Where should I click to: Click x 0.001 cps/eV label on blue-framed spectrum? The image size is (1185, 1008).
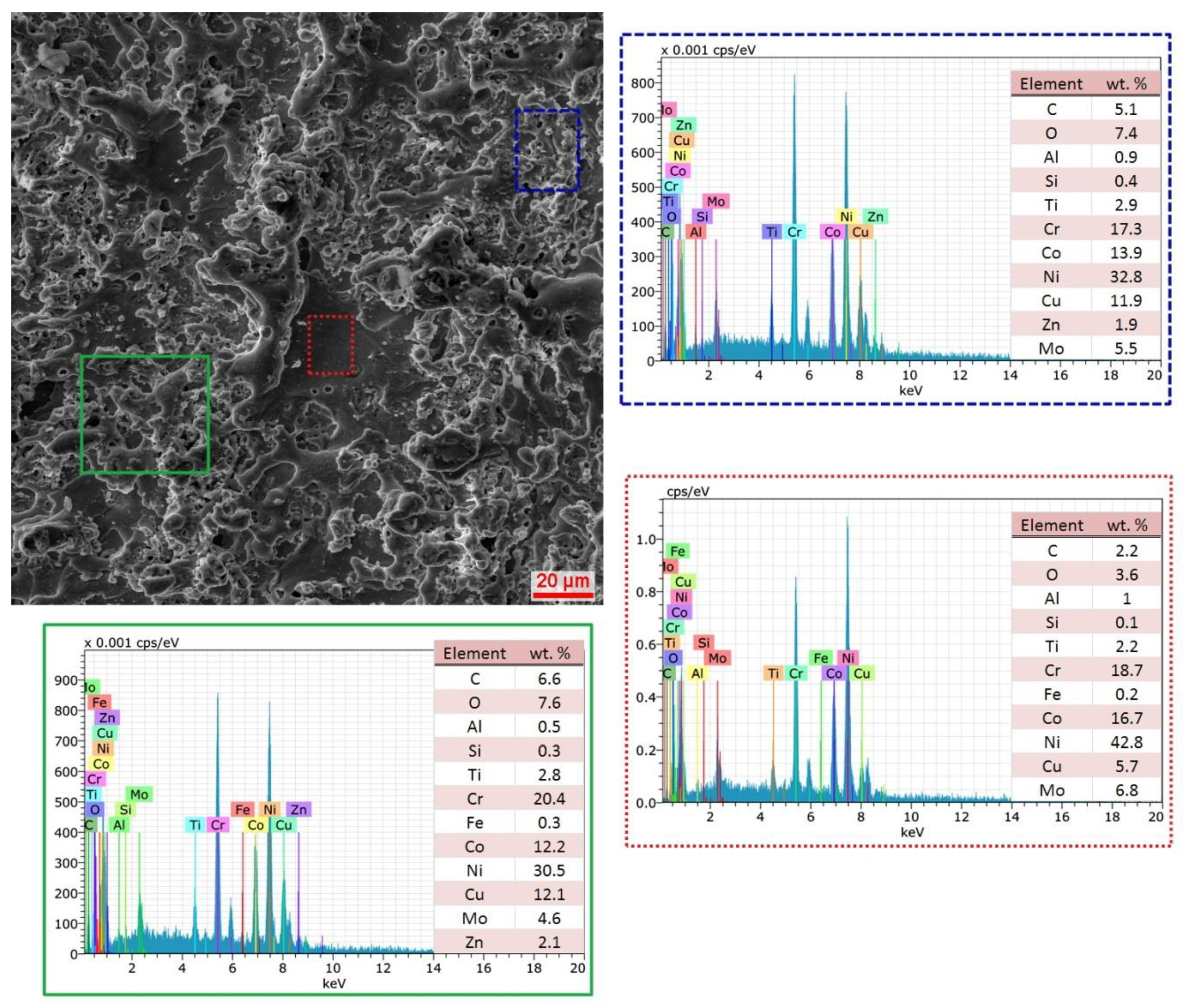[x=708, y=50]
